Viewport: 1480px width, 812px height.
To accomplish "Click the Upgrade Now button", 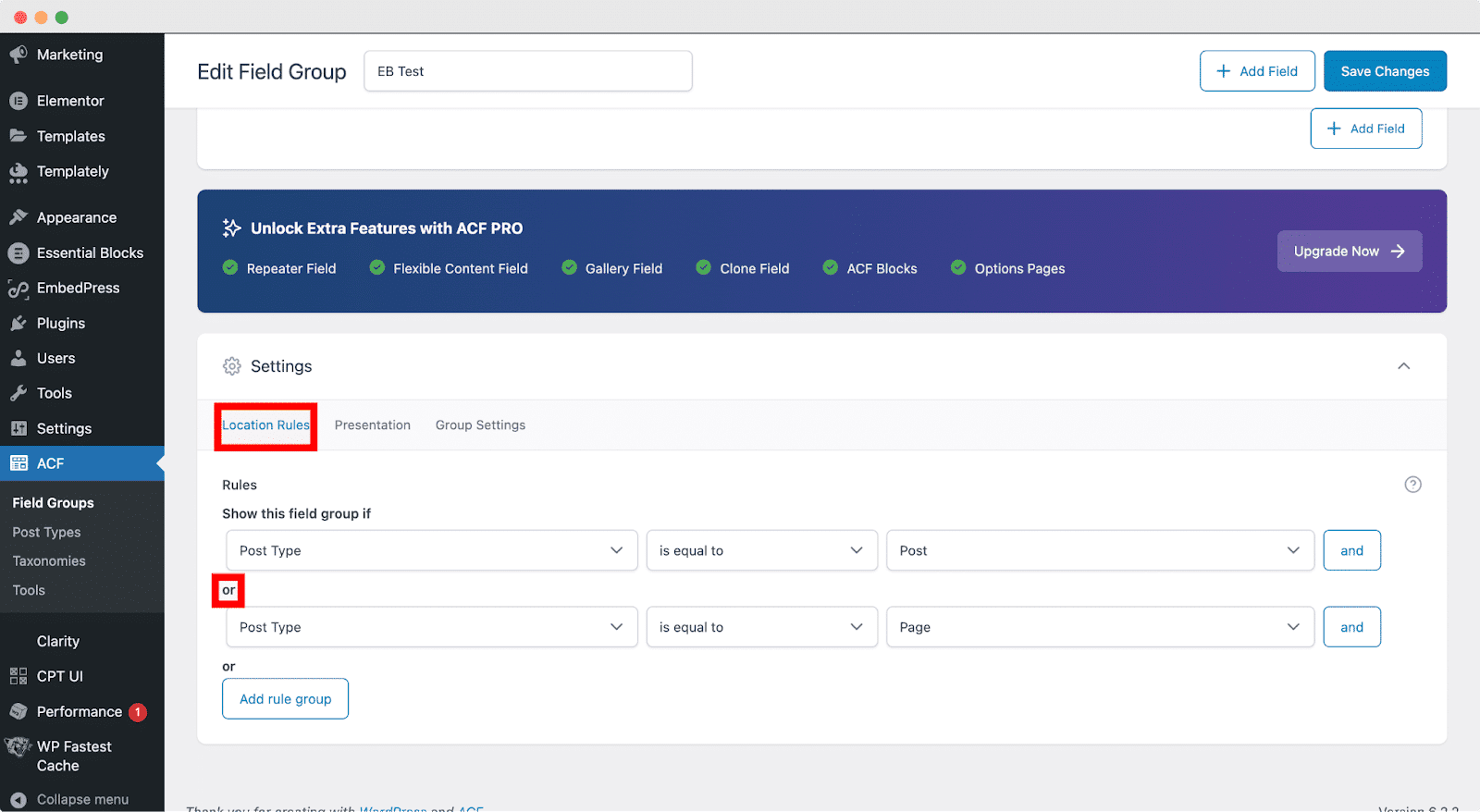I will pos(1350,252).
